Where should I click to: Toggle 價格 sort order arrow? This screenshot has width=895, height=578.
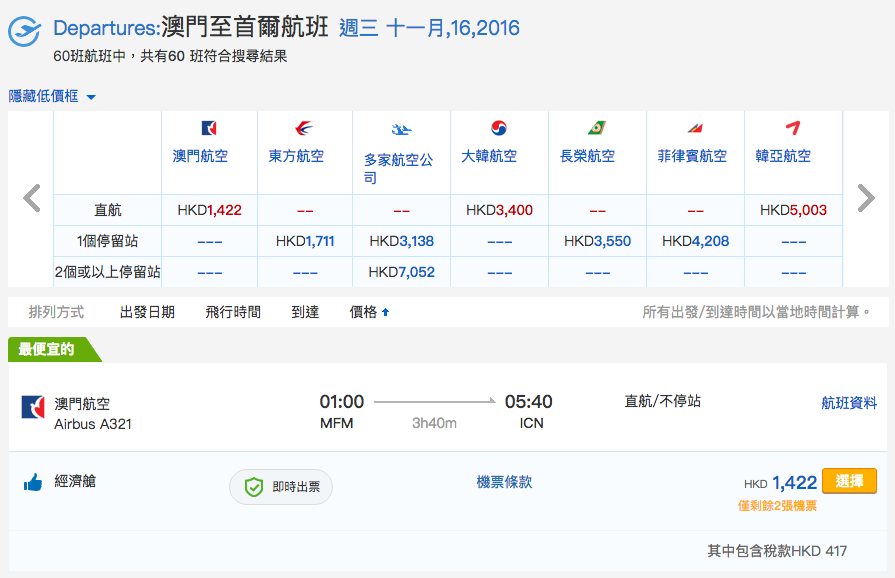[x=385, y=312]
